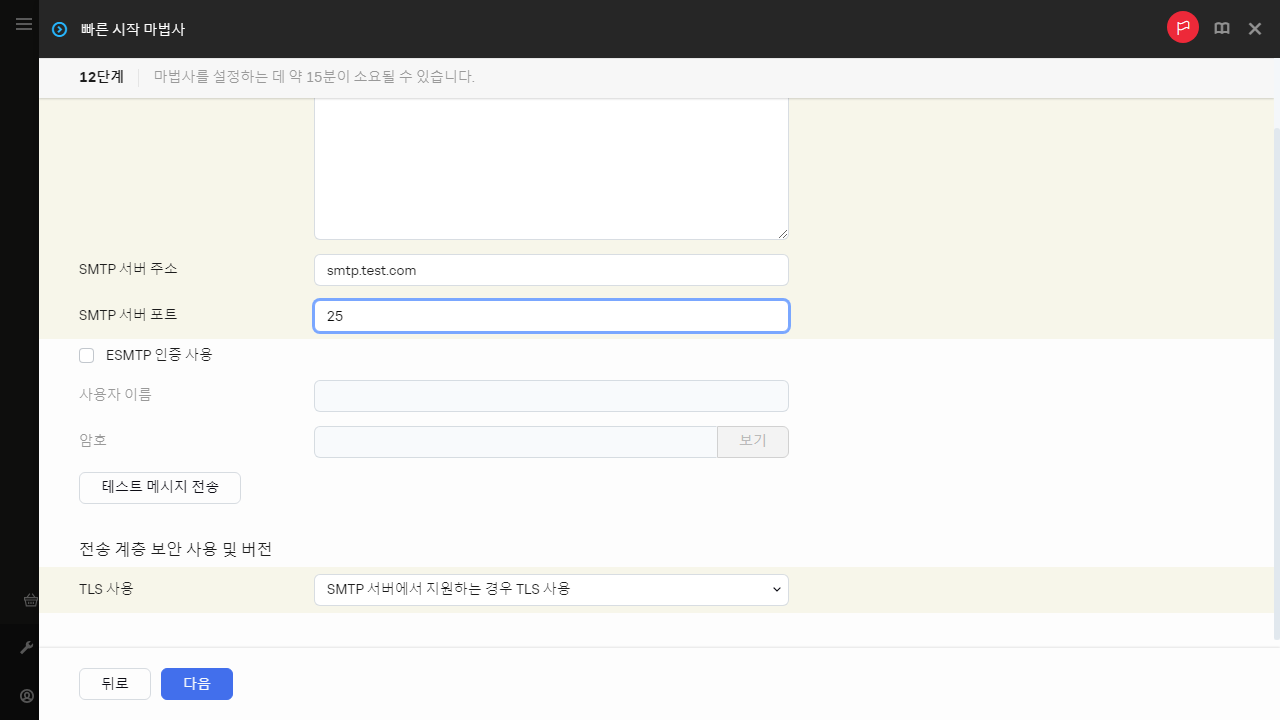This screenshot has height=720, width=1280.
Task: Open the hamburger navigation menu
Action: point(24,24)
